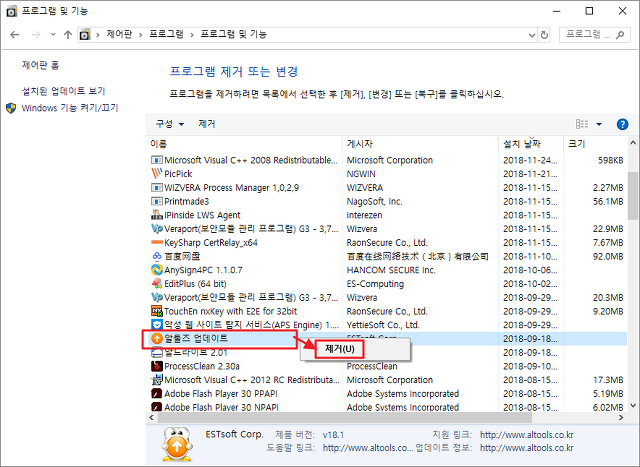Image resolution: width=640 pixels, height=467 pixels.
Task: Select the EditPlus (64 bit) icon
Action: [x=157, y=283]
